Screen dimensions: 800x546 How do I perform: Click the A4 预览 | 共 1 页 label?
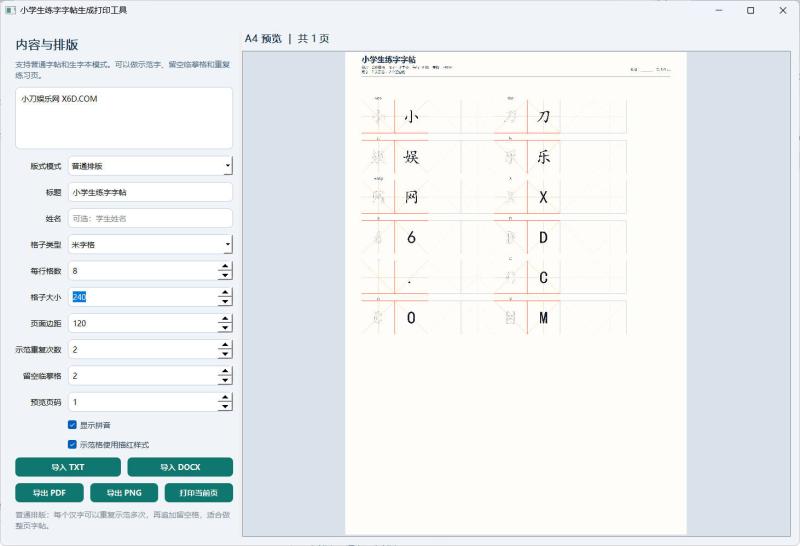(x=287, y=38)
